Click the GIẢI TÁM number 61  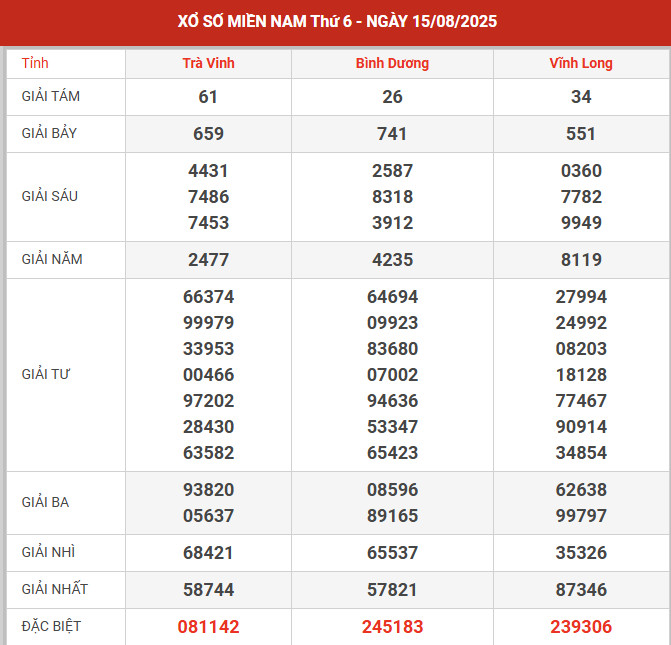(208, 97)
